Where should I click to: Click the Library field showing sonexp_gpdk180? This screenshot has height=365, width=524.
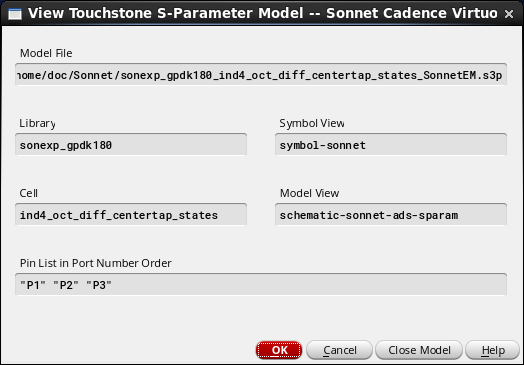[x=131, y=145]
